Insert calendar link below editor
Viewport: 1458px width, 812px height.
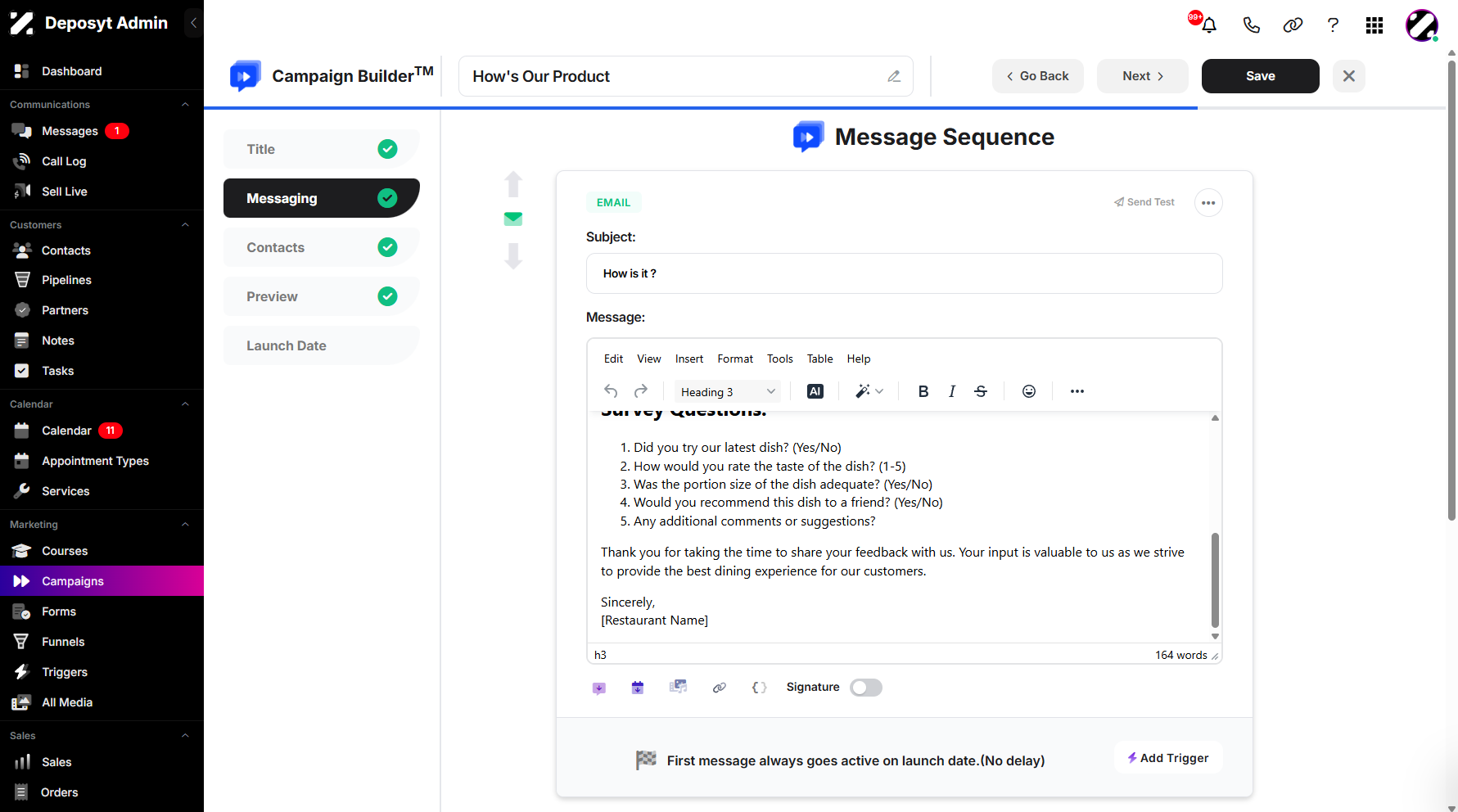tap(638, 688)
